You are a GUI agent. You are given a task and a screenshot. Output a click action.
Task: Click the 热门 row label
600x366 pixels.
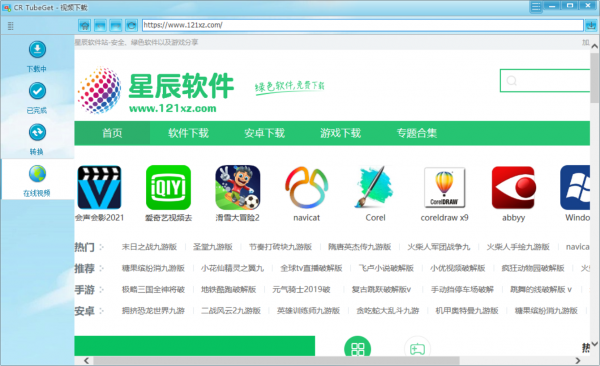[84, 247]
